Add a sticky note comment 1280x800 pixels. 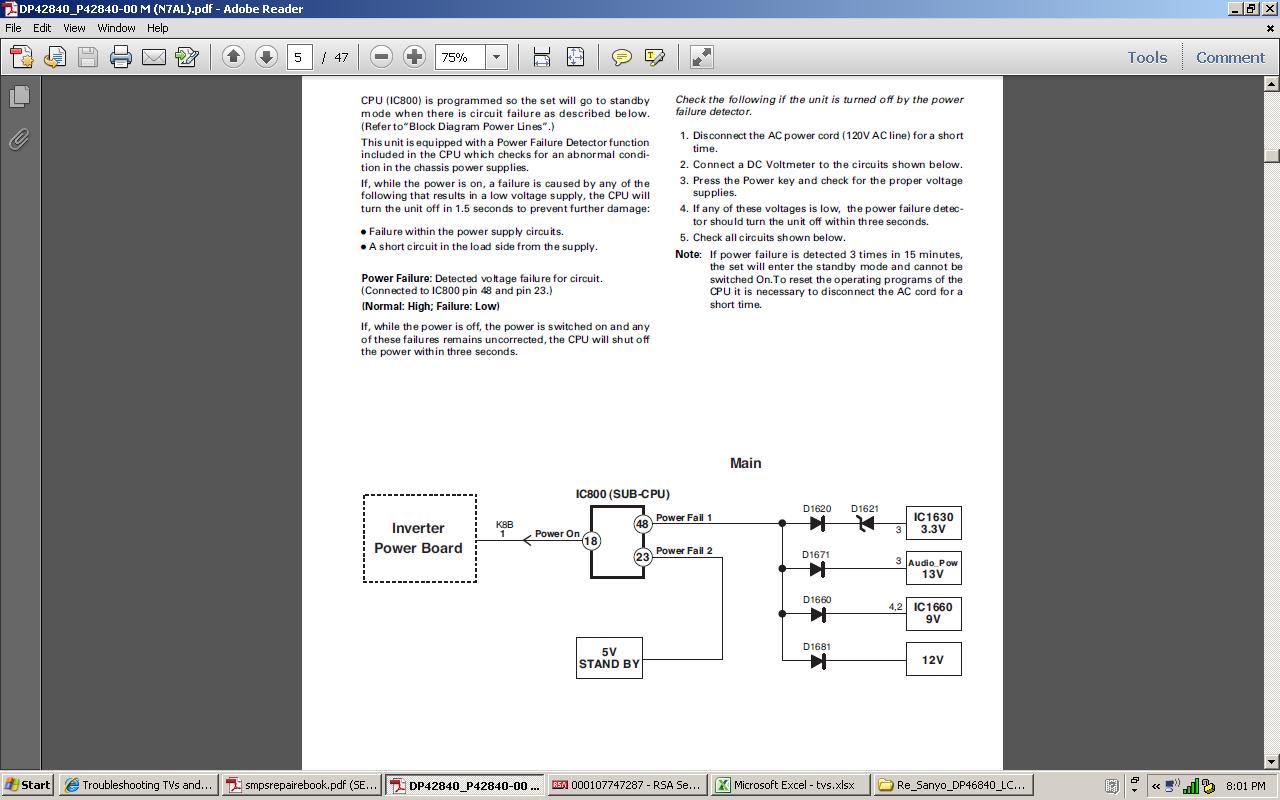pyautogui.click(x=622, y=57)
